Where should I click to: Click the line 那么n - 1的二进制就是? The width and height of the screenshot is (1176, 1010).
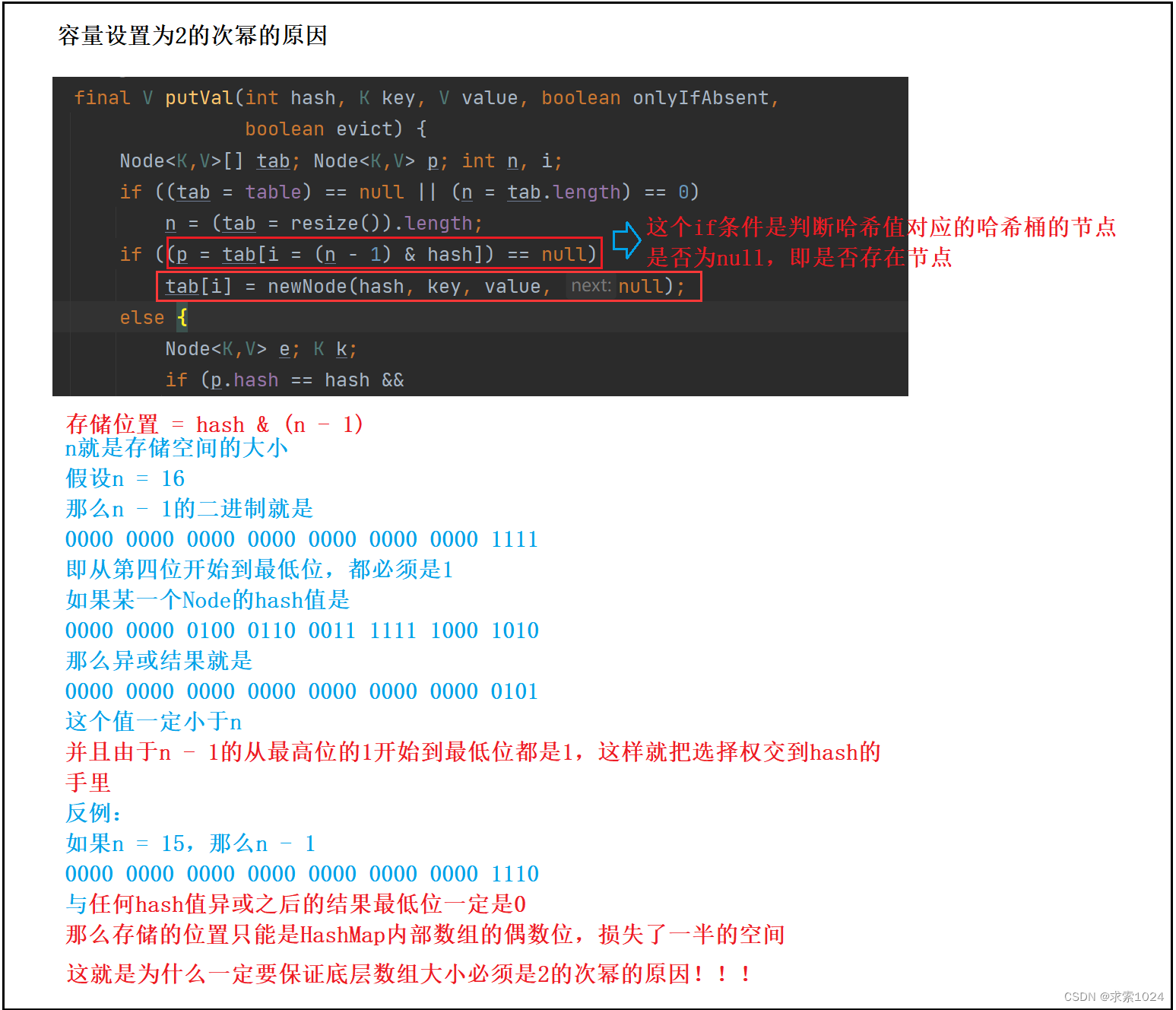189,508
